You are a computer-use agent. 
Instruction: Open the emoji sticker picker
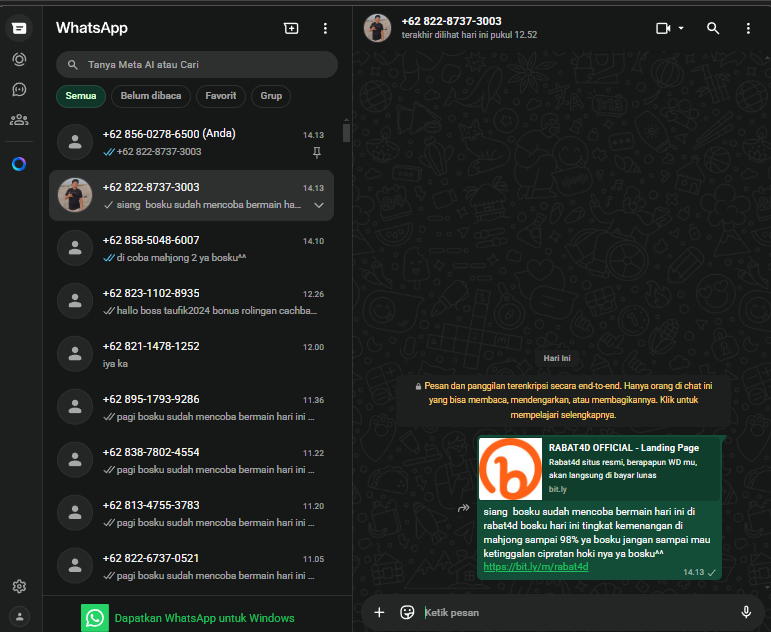pos(407,612)
